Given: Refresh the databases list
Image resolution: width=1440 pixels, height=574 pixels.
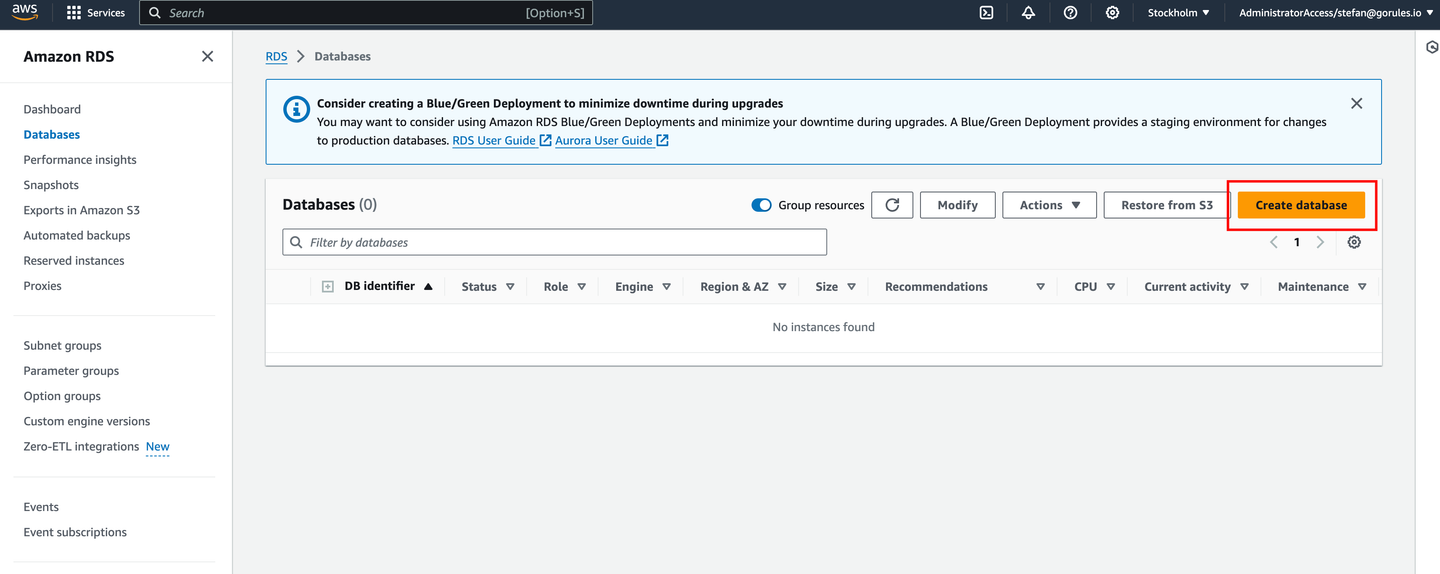Looking at the screenshot, I should [892, 205].
